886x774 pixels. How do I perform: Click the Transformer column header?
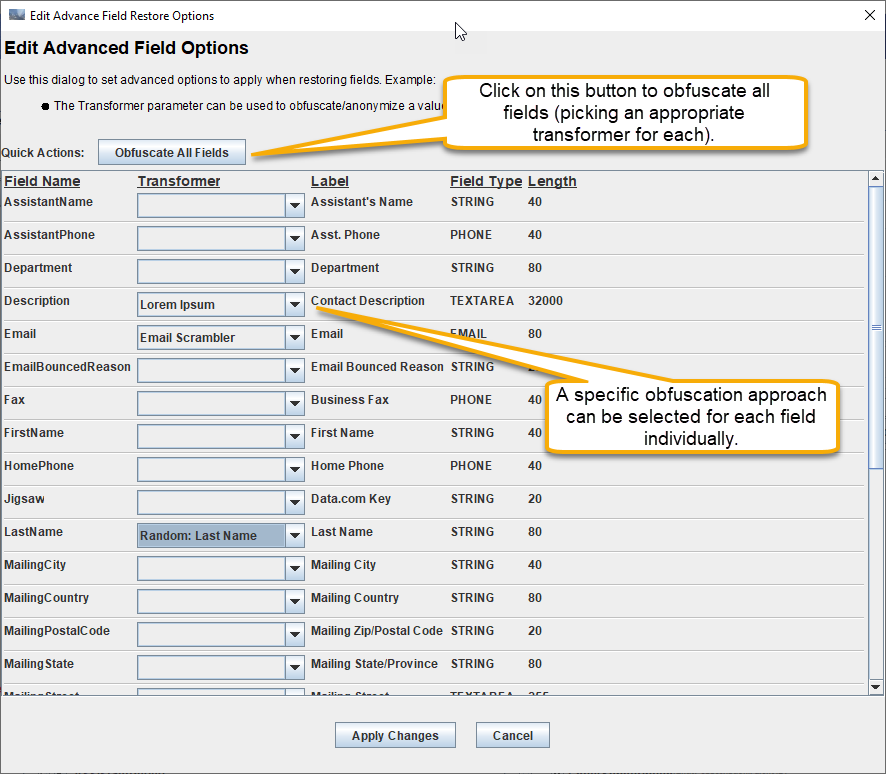coord(179,181)
